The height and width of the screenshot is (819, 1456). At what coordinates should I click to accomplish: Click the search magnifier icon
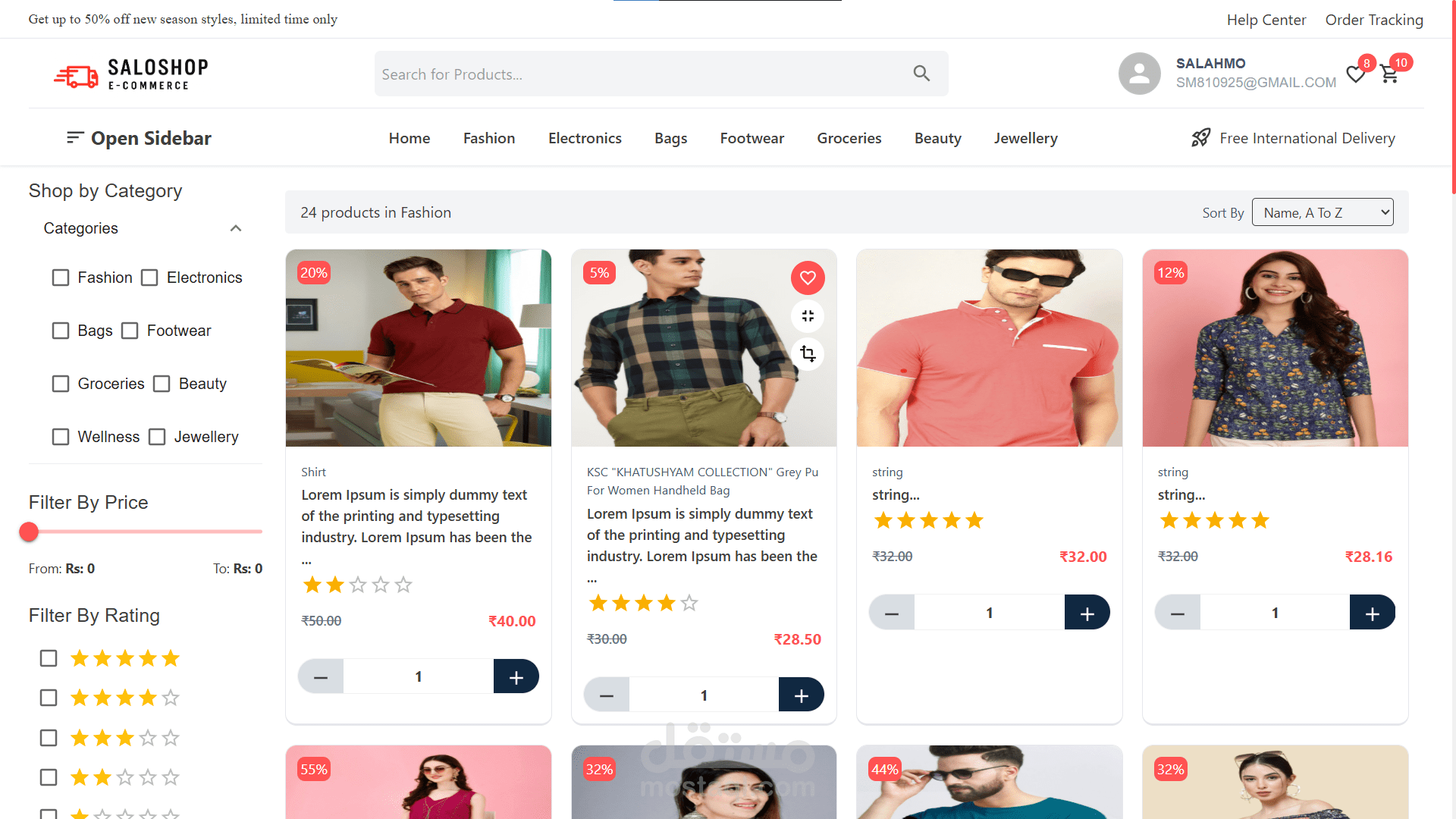point(921,74)
